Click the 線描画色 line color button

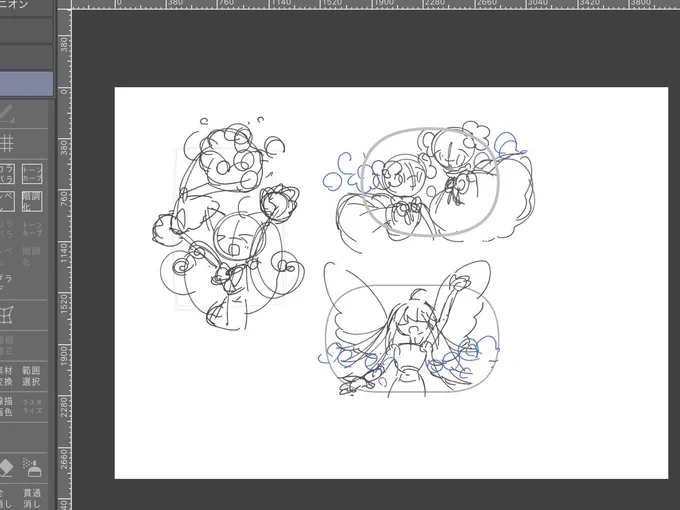point(6,406)
